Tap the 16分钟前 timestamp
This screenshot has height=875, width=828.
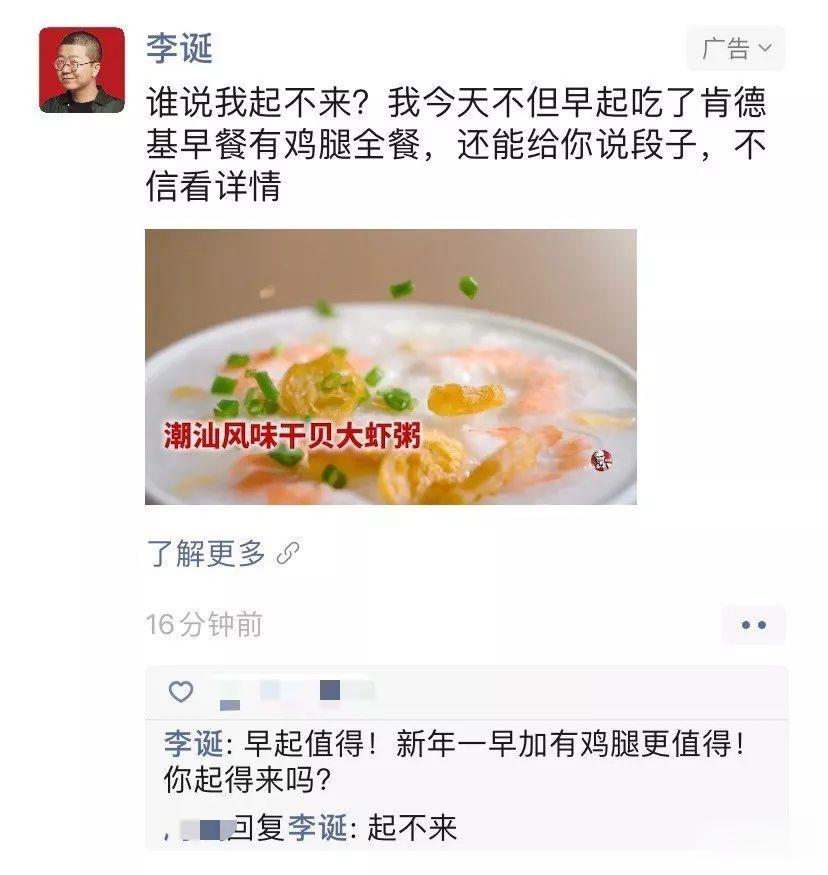tap(204, 624)
